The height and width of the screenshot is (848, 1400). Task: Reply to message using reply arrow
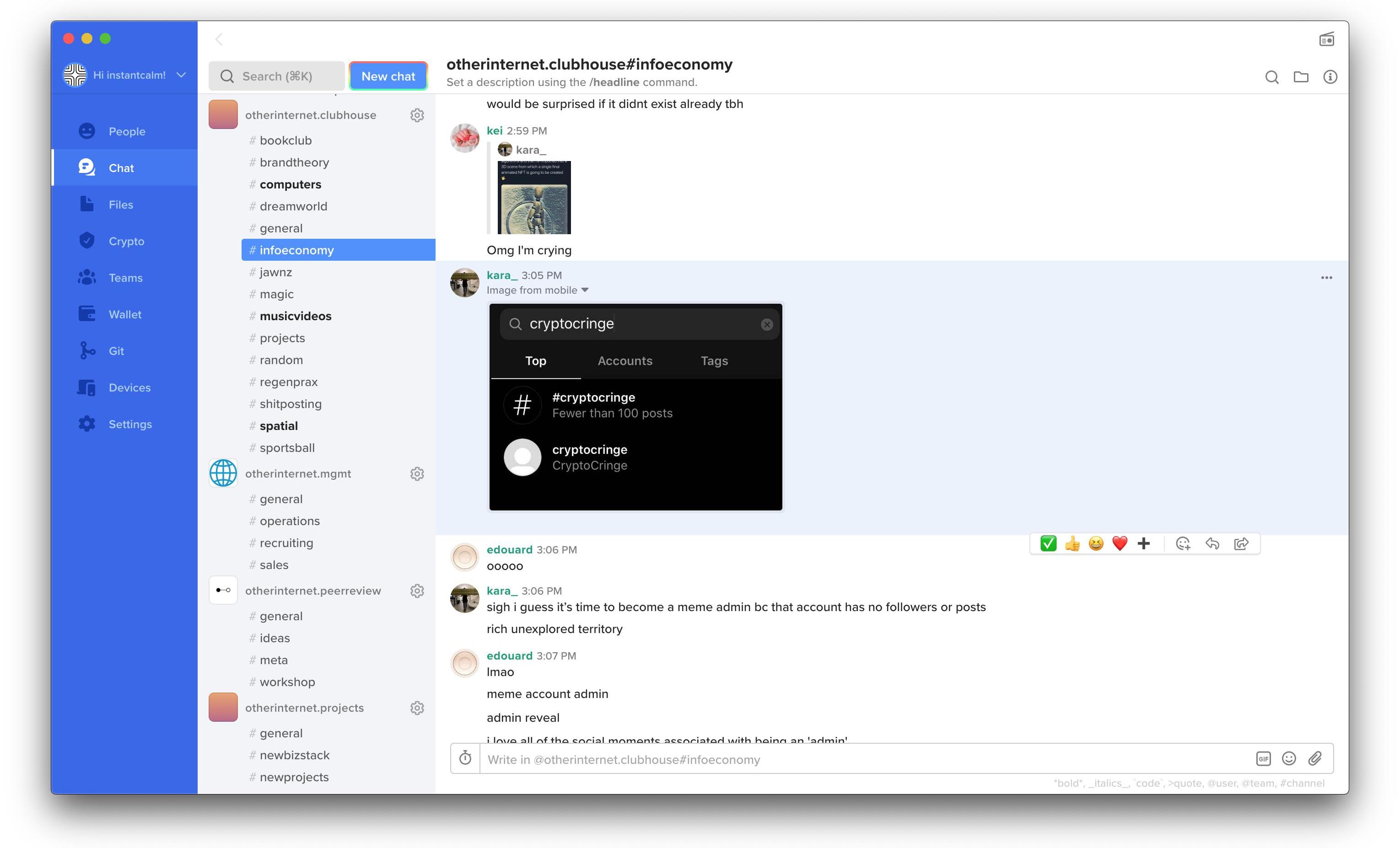(1212, 543)
